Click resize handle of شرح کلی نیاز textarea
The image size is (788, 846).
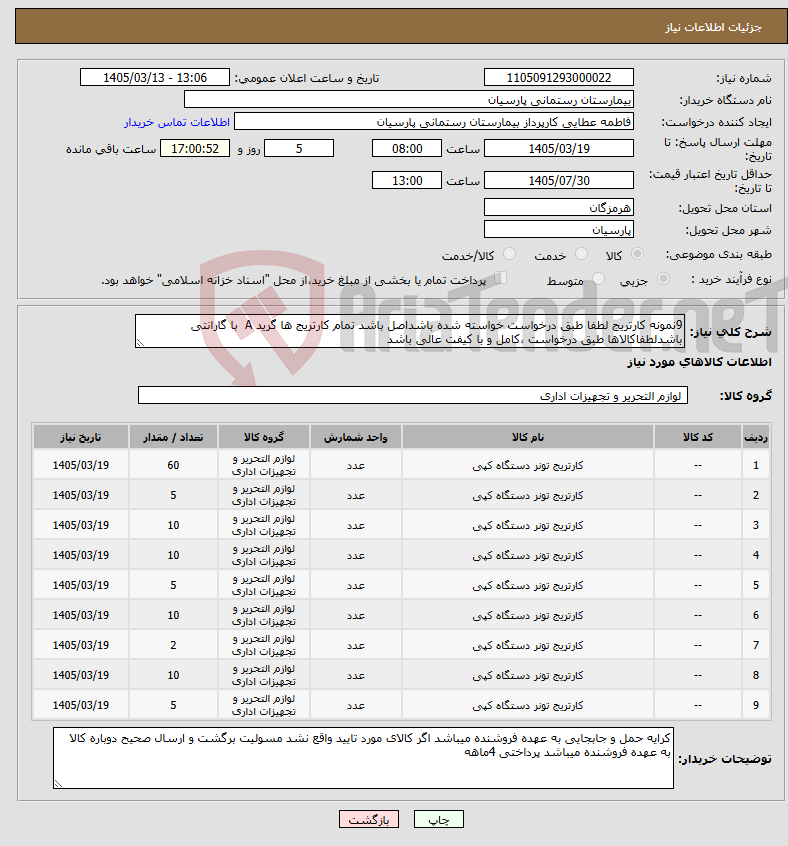point(140,343)
